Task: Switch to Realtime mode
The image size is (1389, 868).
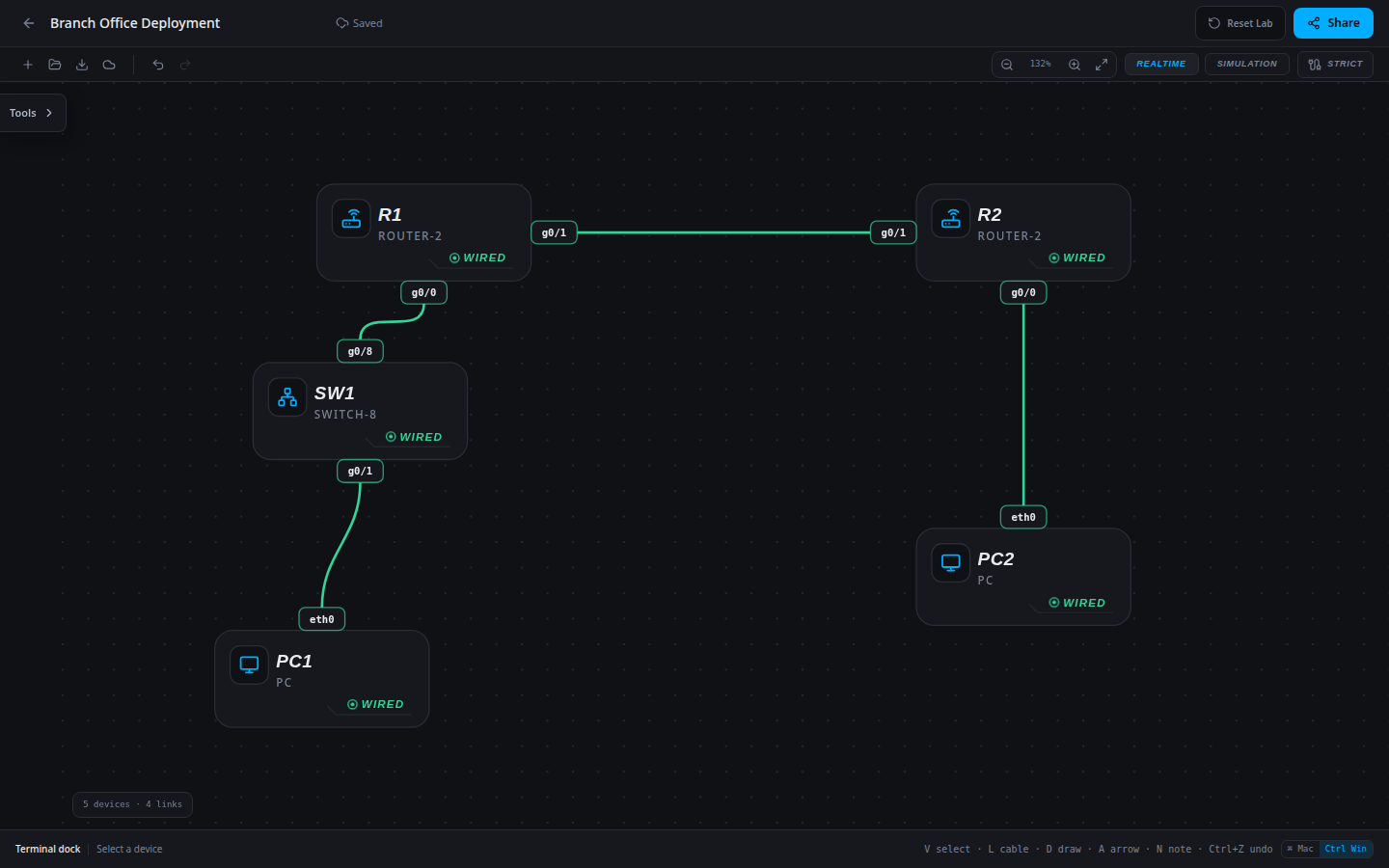Action: (1161, 65)
